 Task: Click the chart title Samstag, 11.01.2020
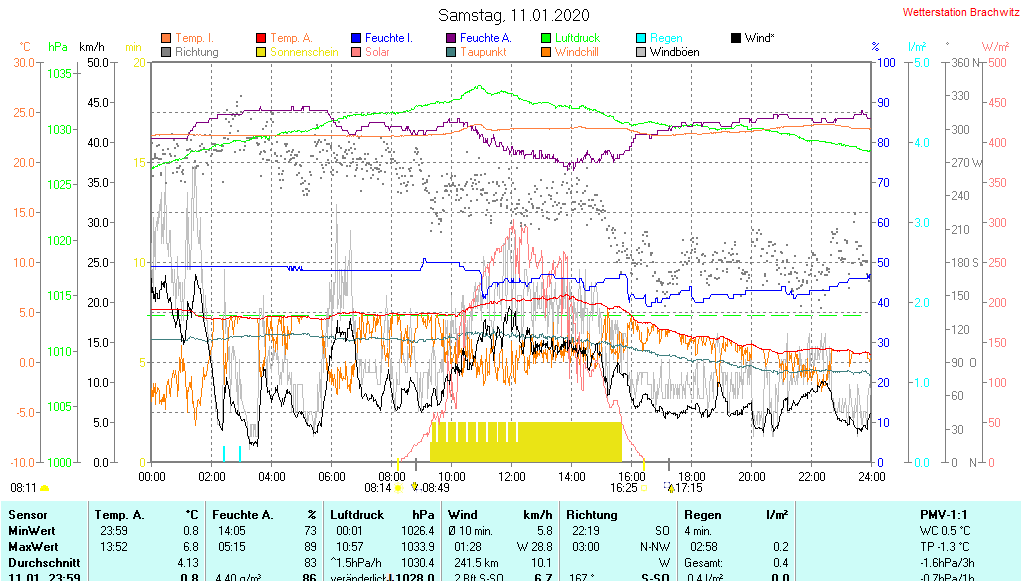tap(514, 15)
